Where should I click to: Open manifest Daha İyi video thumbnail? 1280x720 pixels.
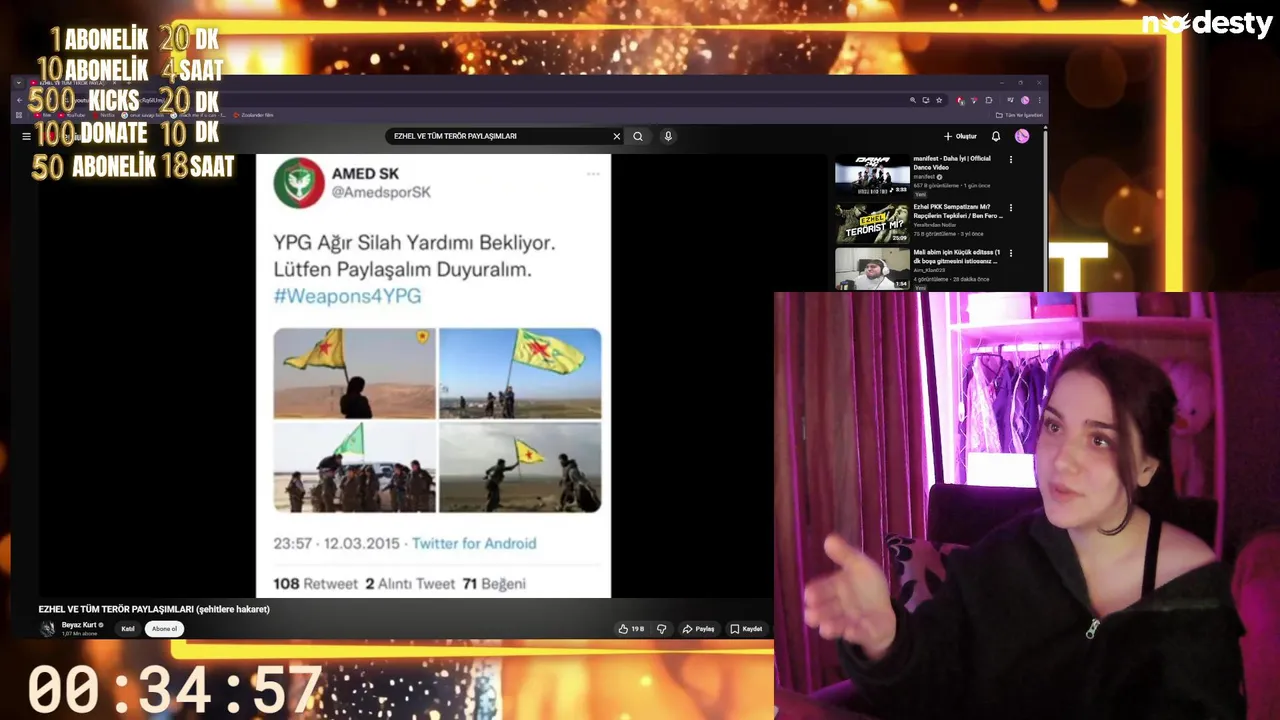[872, 175]
